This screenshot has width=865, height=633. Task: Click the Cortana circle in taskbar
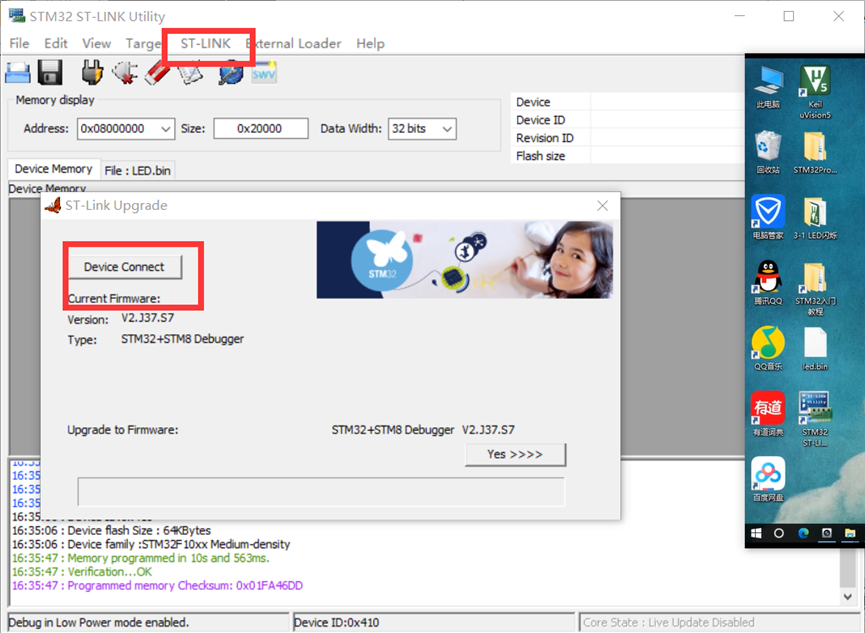tap(779, 533)
